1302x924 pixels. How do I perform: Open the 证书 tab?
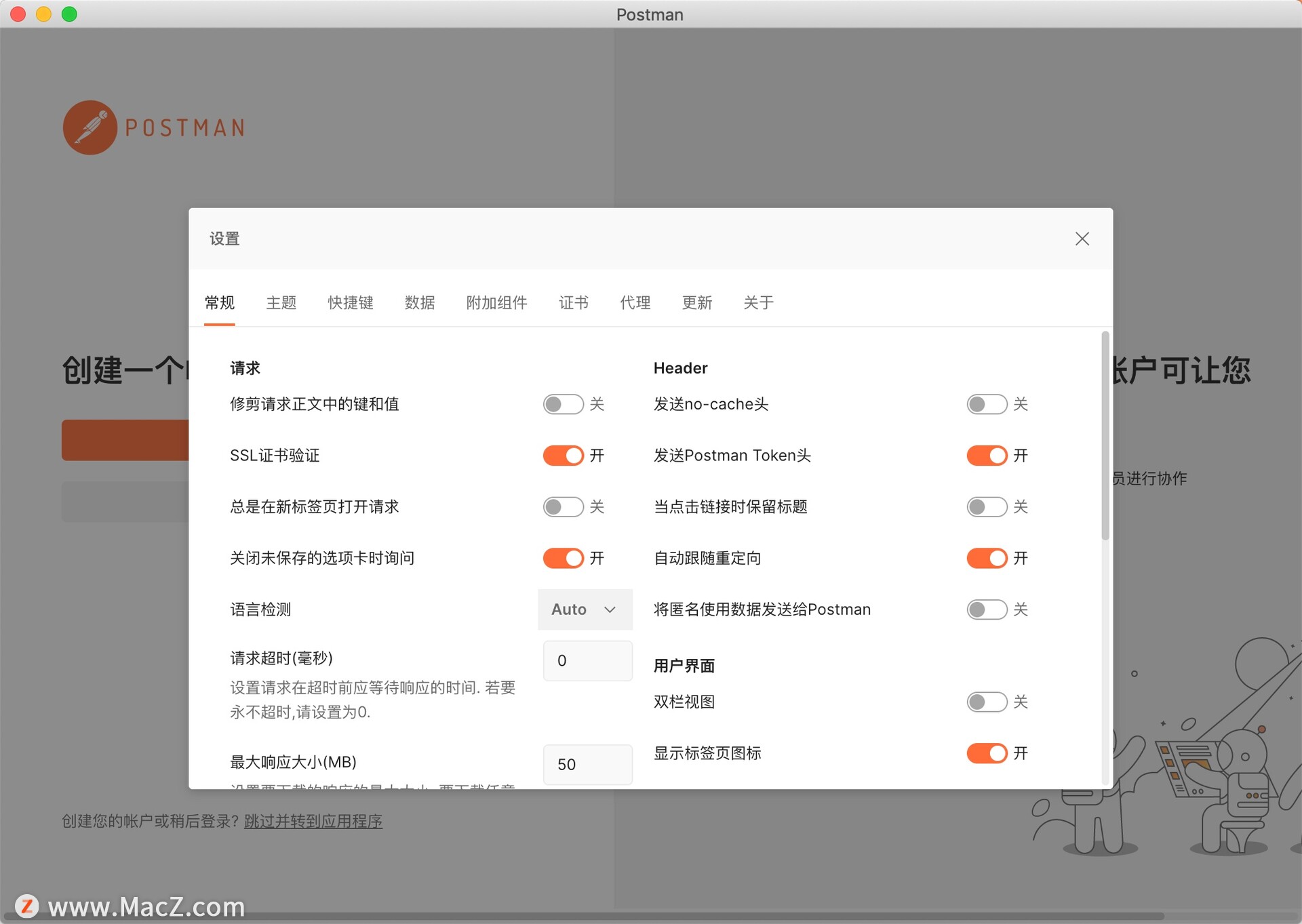pyautogui.click(x=574, y=302)
